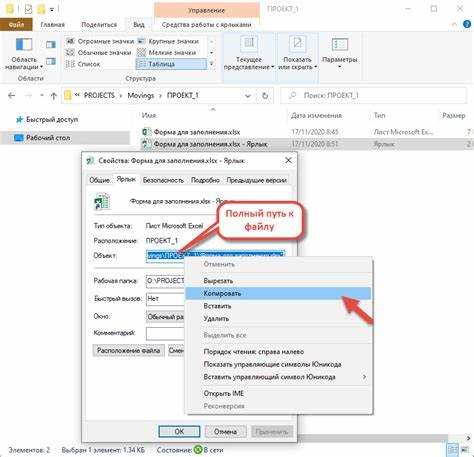Image resolution: width=474 pixels, height=457 pixels.
Task: Click the Excel file icon for Форма для заполнения.xlsx
Action: click(146, 132)
